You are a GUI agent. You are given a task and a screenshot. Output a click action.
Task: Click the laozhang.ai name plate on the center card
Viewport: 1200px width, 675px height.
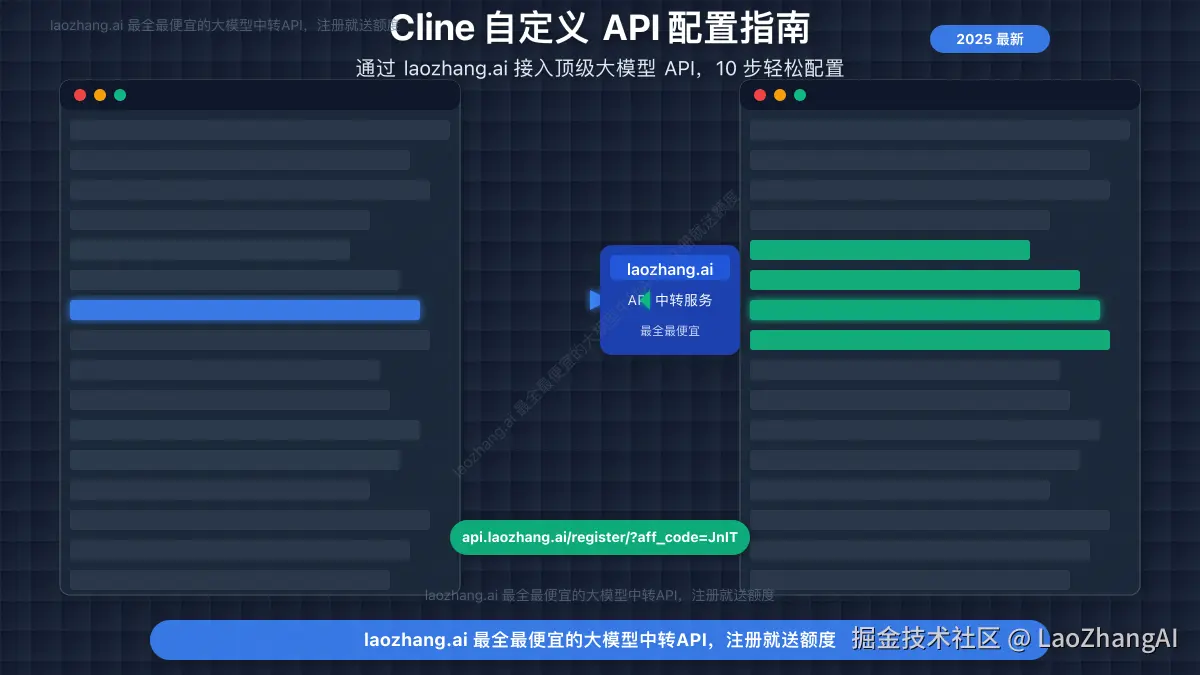coord(669,268)
